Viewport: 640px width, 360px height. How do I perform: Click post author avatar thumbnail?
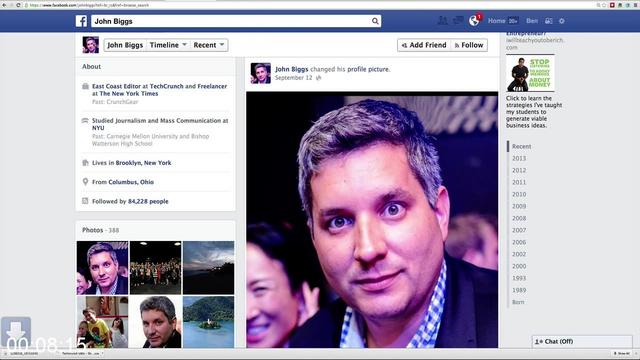pyautogui.click(x=260, y=73)
